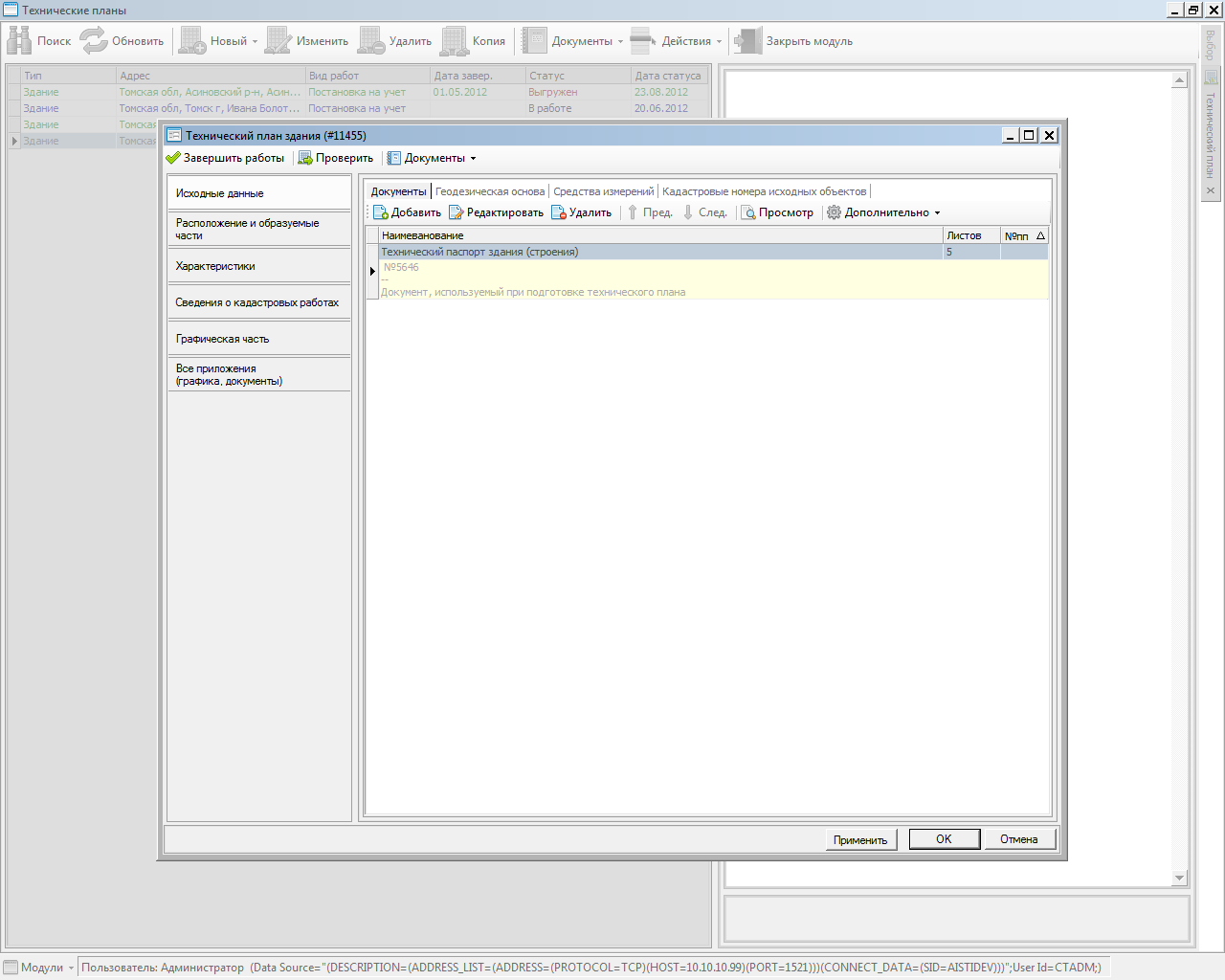Click the Отмена button
The height and width of the screenshot is (980, 1225).
coord(1018,839)
